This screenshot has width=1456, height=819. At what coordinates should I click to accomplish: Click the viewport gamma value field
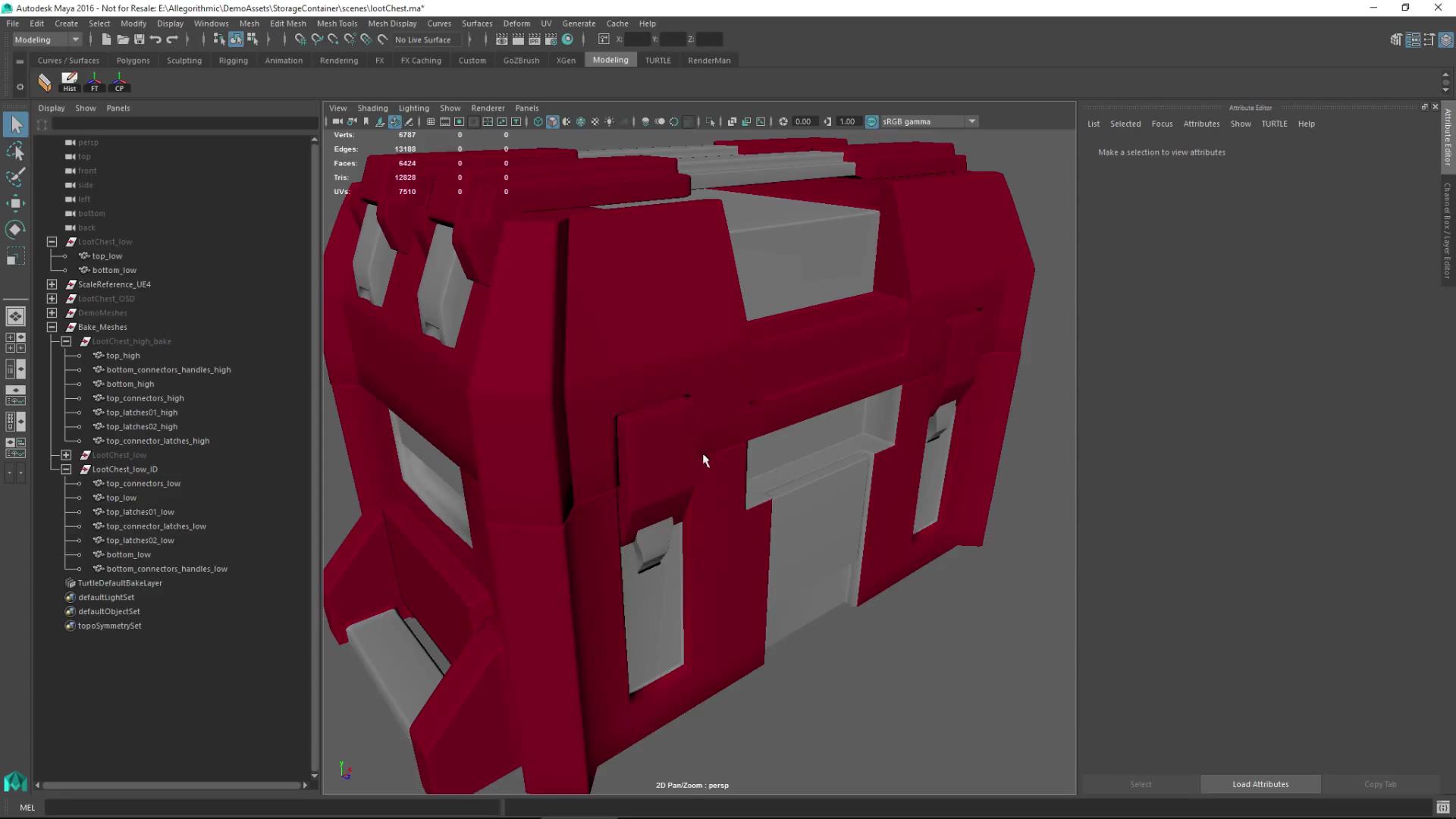(x=847, y=121)
